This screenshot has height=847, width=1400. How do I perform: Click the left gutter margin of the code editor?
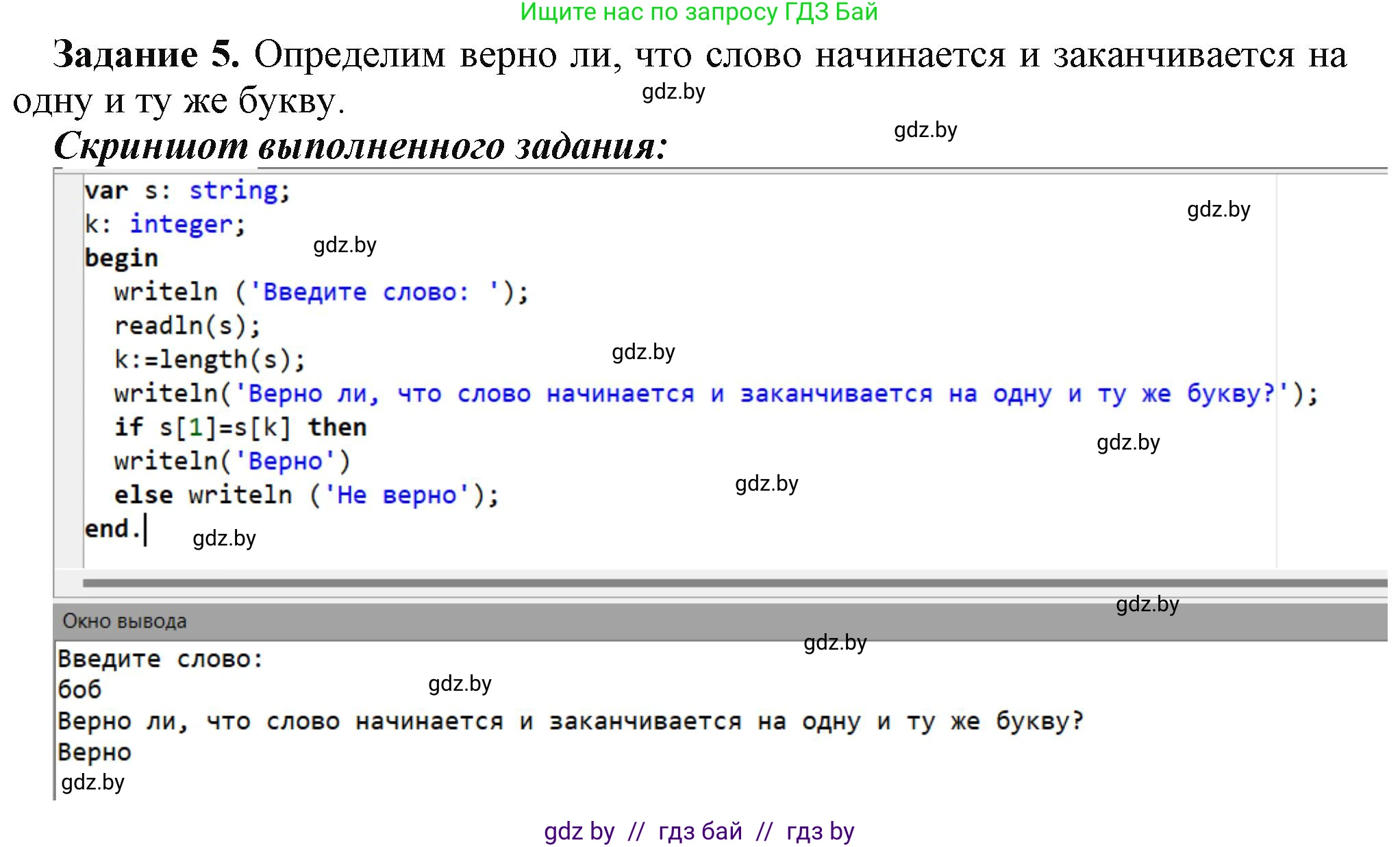pos(68,370)
